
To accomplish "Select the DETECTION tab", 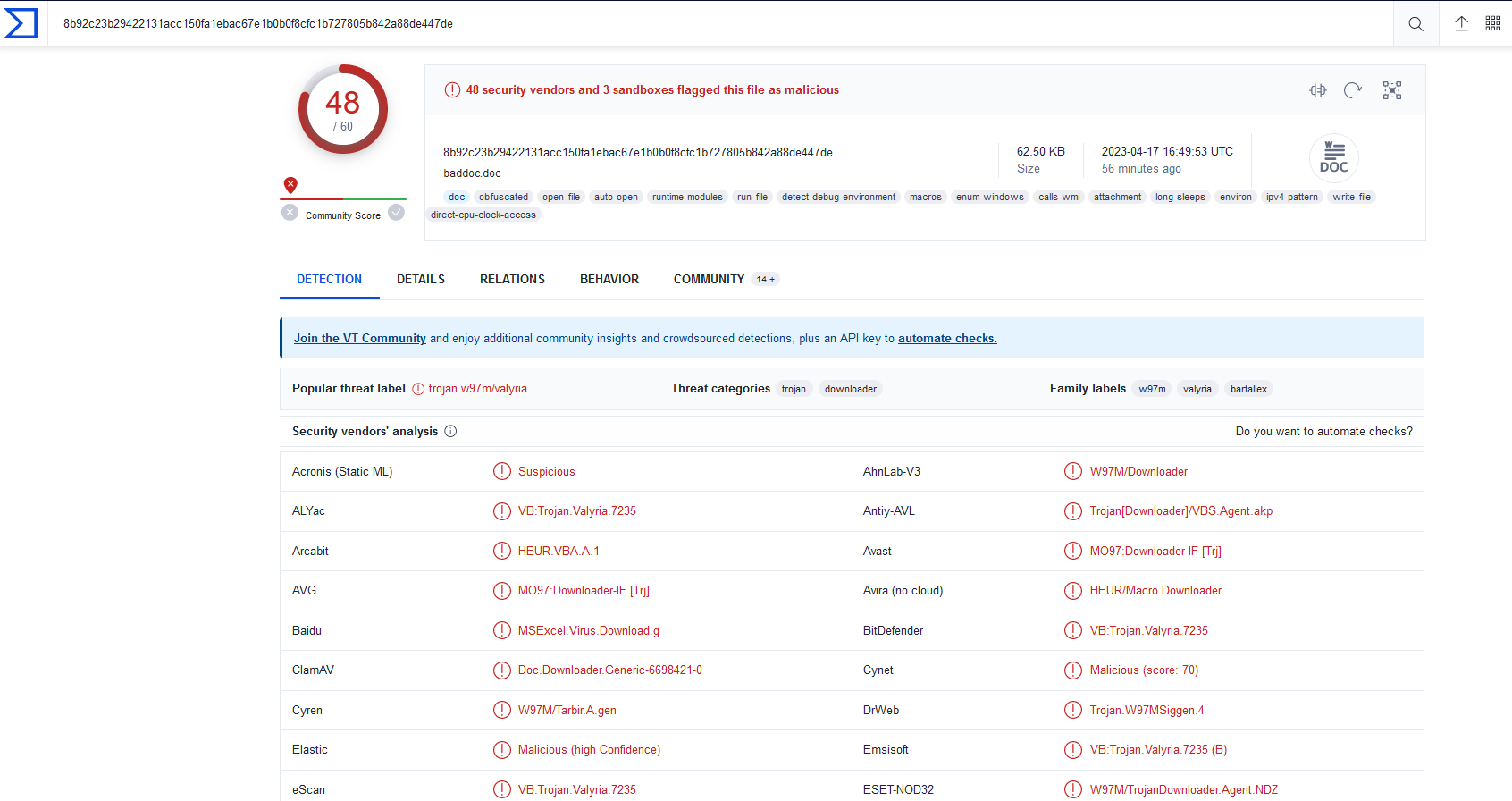I will [329, 279].
